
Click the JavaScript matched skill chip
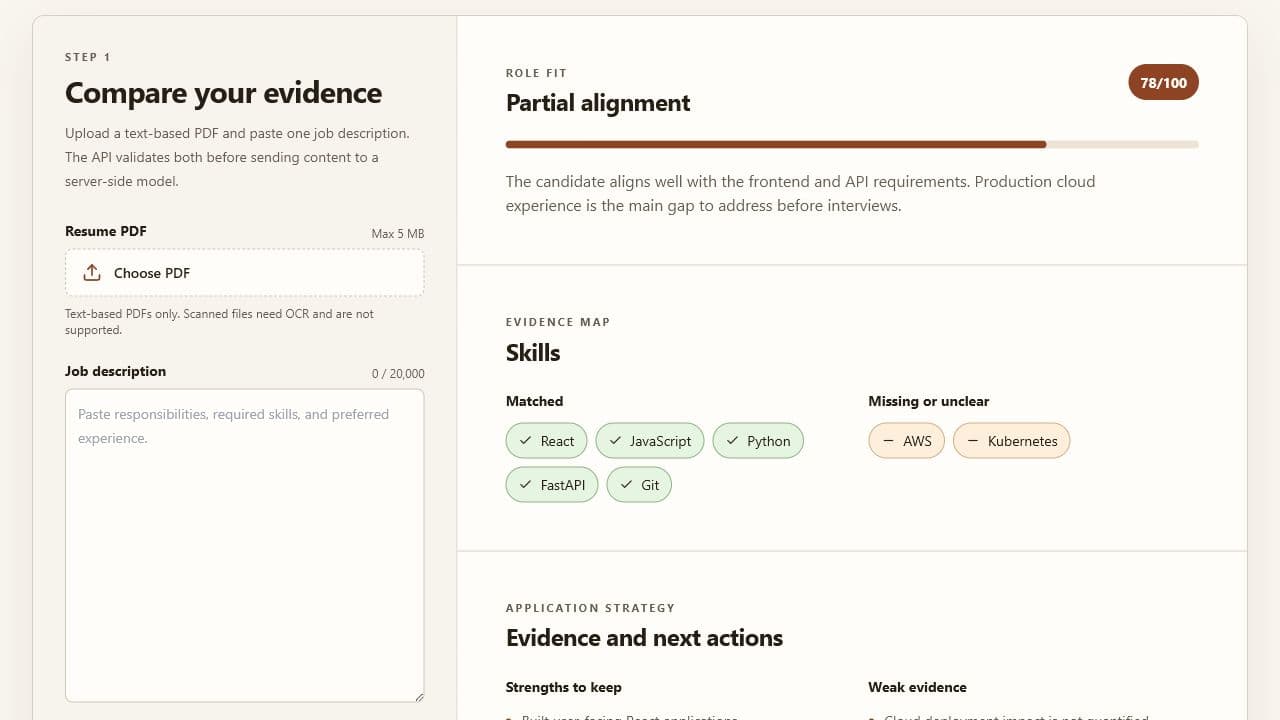[650, 441]
